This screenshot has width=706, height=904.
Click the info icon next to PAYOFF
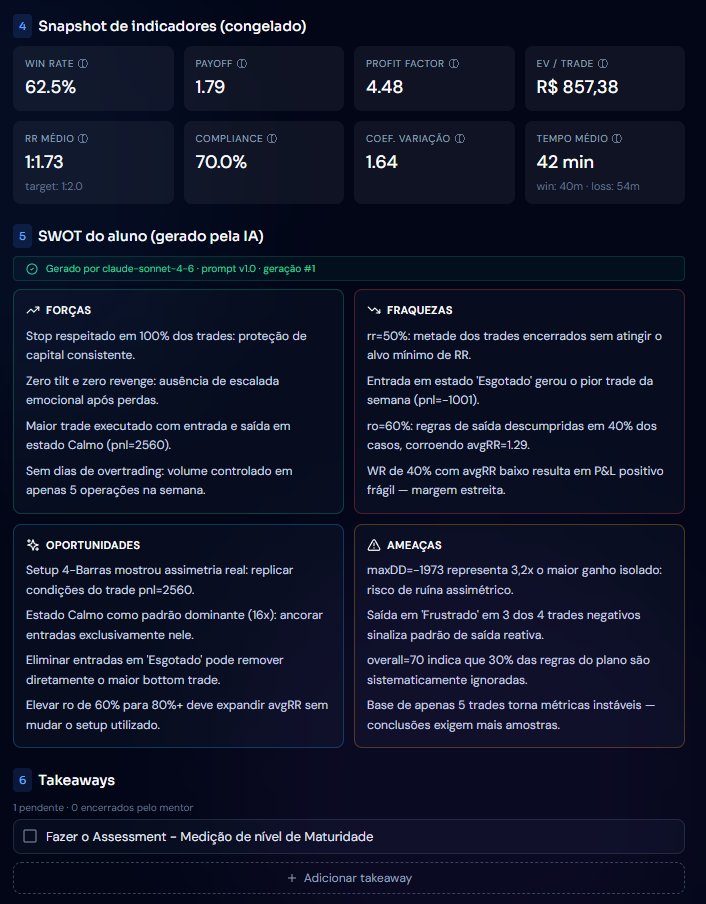pyautogui.click(x=242, y=63)
